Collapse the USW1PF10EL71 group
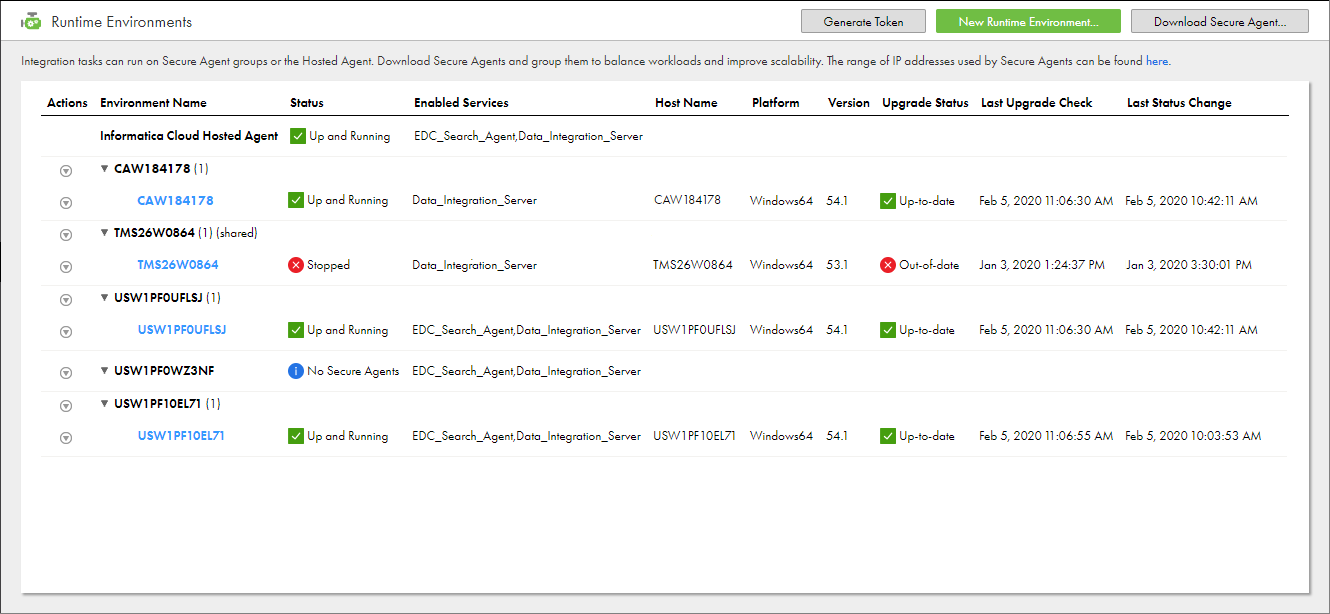Screen dimensions: 1330x614 click(x=105, y=404)
